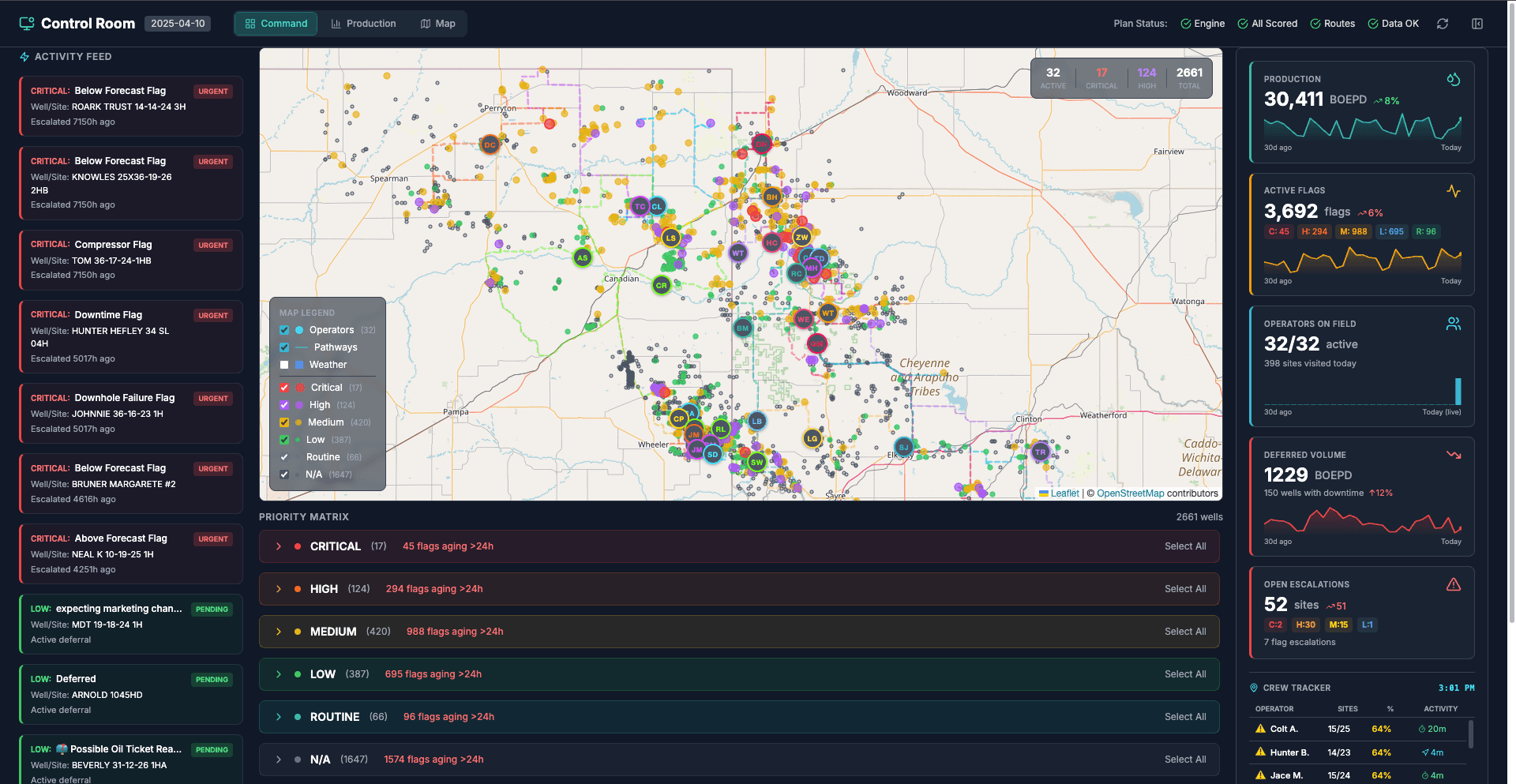
Task: Select All in CRITICAL row
Action: (x=1185, y=546)
